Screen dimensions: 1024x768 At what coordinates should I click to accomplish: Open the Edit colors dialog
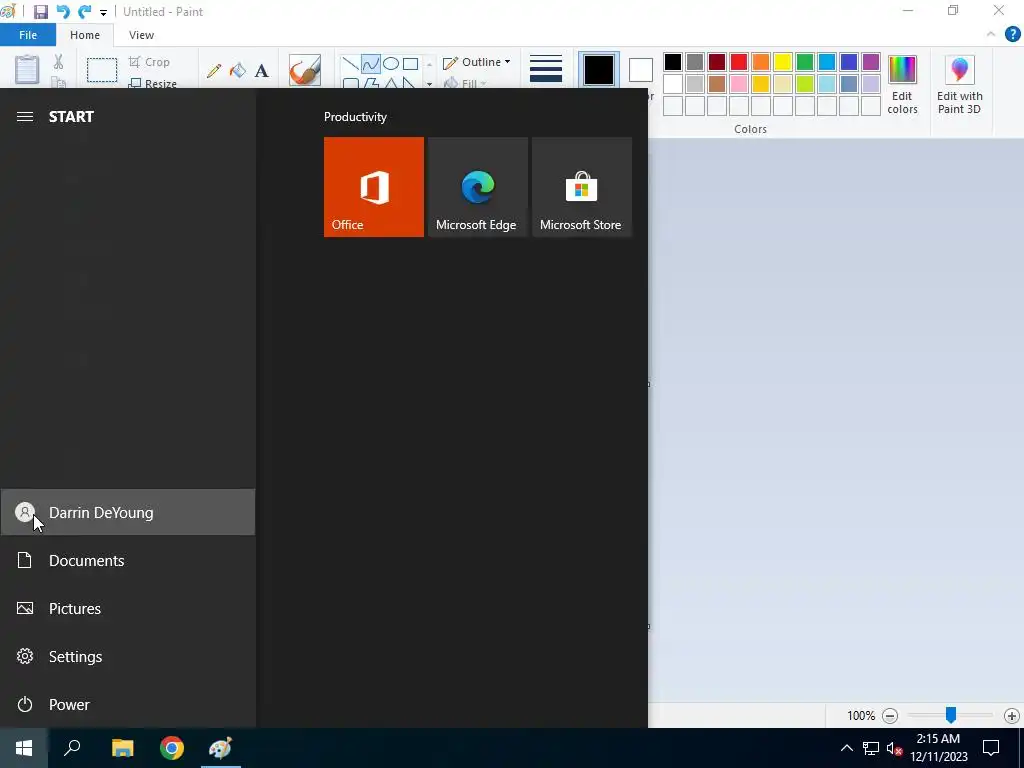coord(902,85)
